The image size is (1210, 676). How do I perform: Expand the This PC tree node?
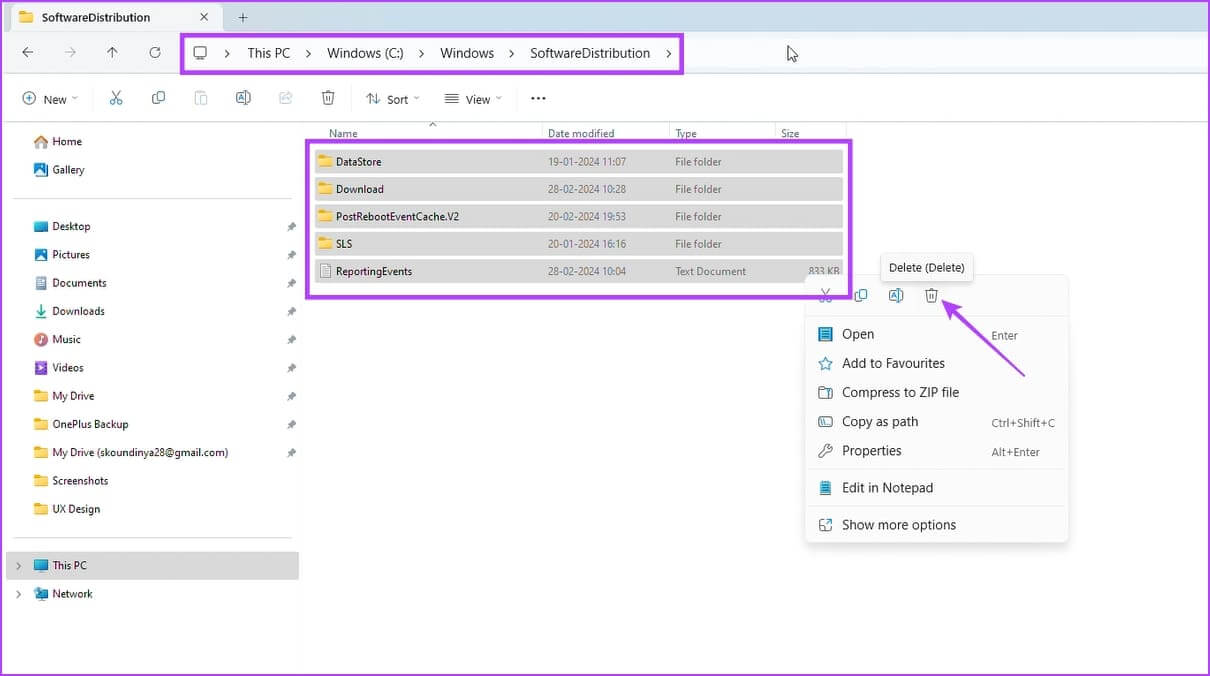click(18, 566)
